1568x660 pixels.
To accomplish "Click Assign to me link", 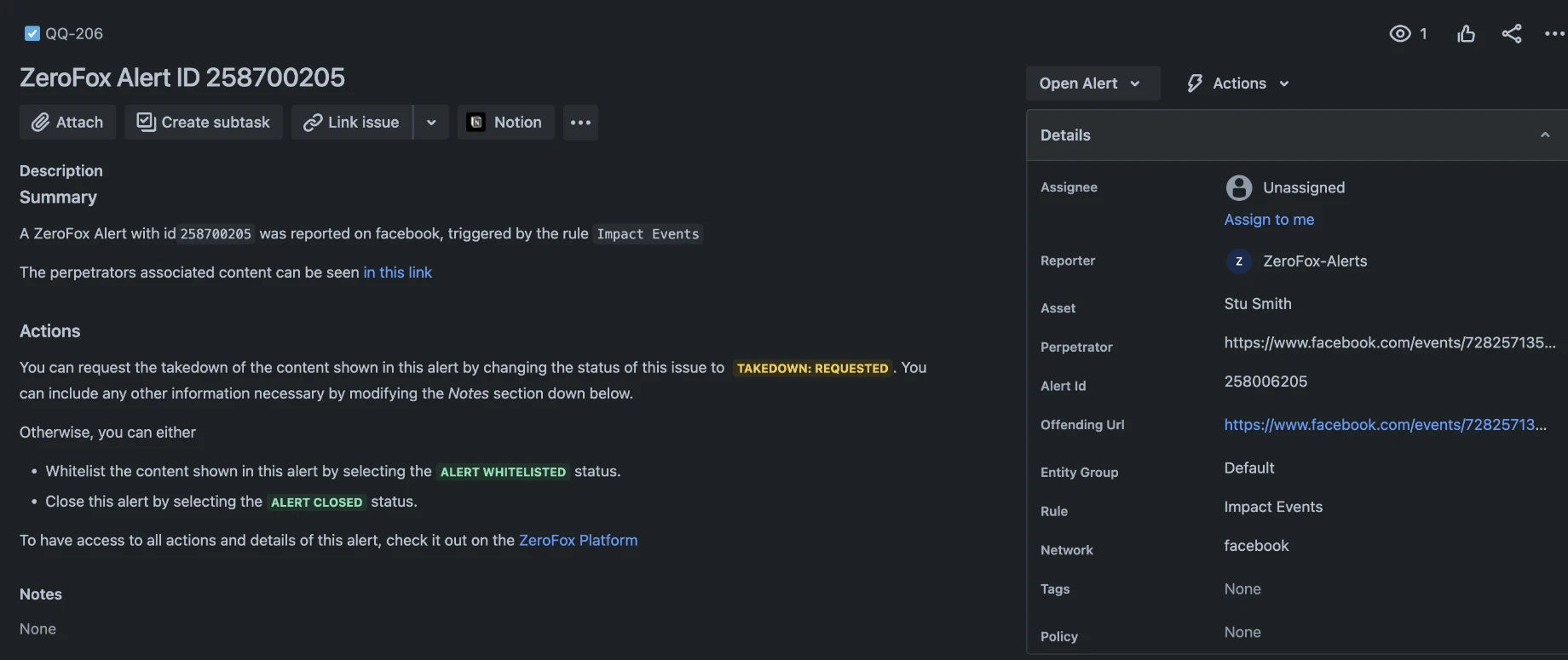I will (1269, 220).
